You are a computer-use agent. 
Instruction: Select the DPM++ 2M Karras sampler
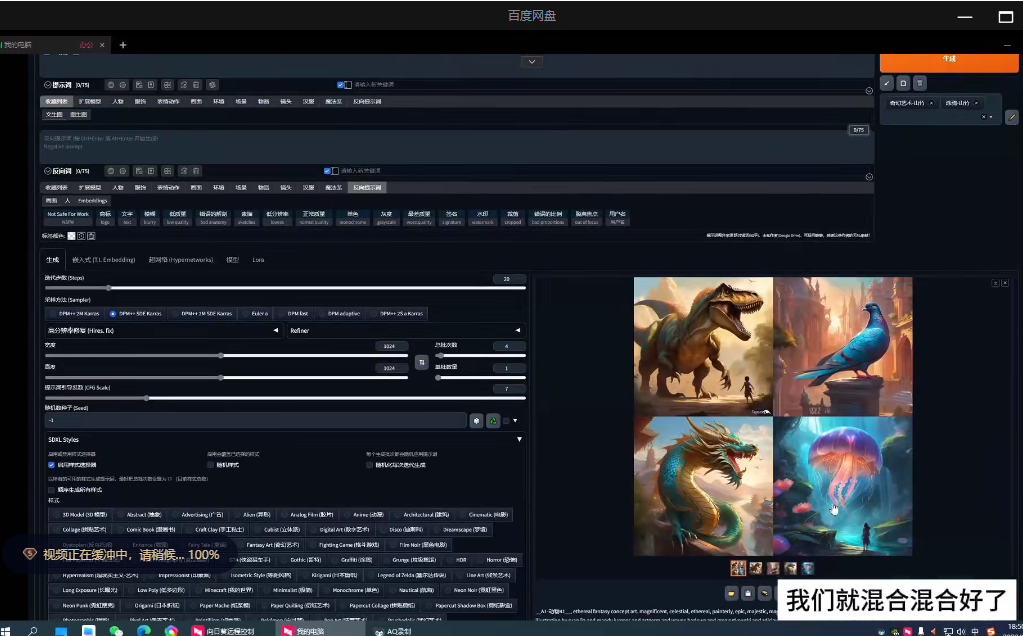pyautogui.click(x=74, y=314)
